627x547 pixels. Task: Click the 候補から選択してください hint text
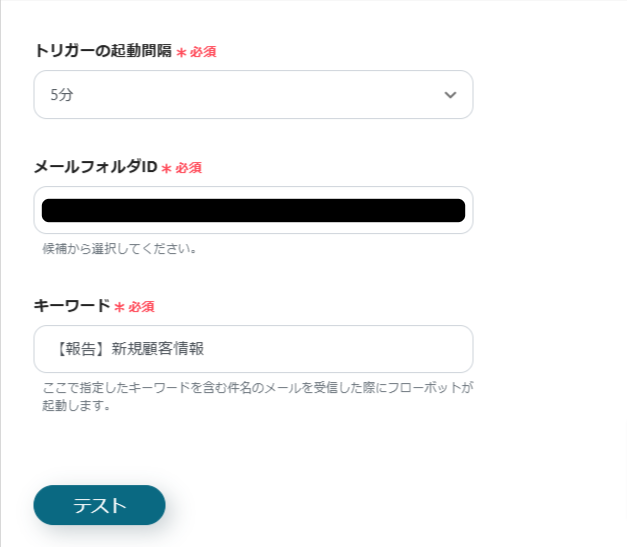click(119, 248)
